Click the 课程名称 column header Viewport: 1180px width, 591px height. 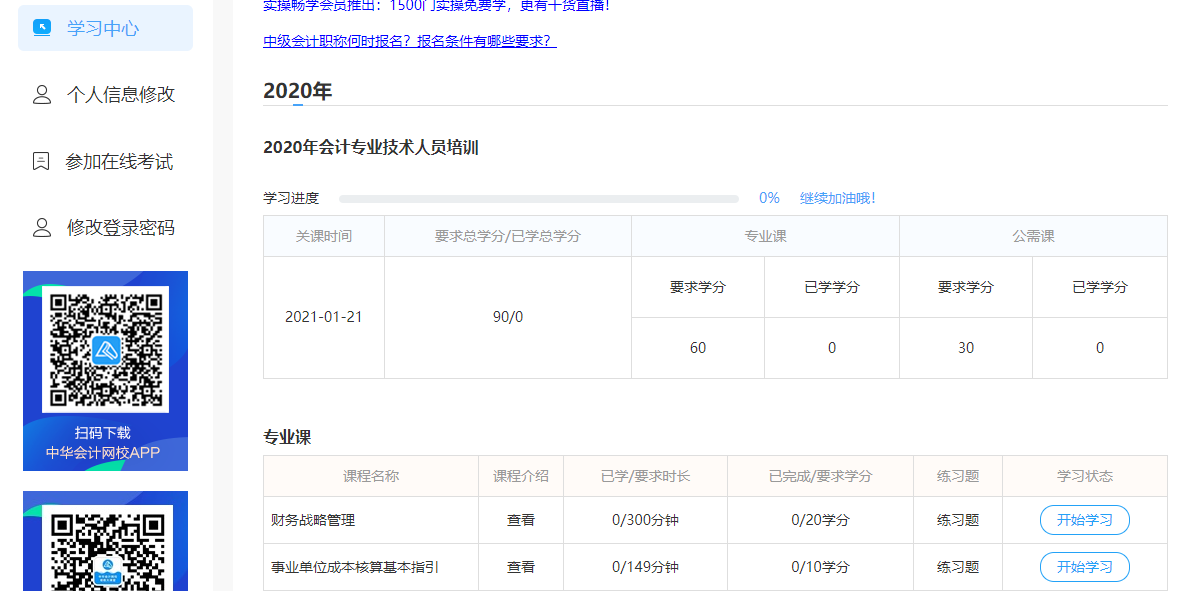tap(371, 477)
